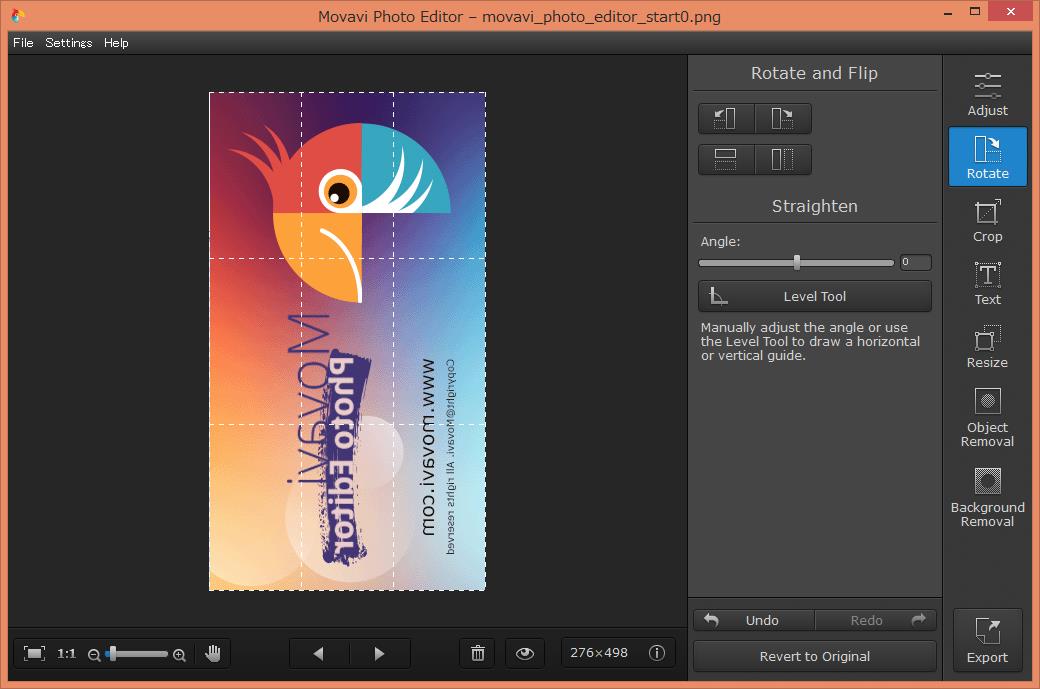This screenshot has width=1040, height=689.
Task: Fit image to window
Action: click(x=34, y=654)
